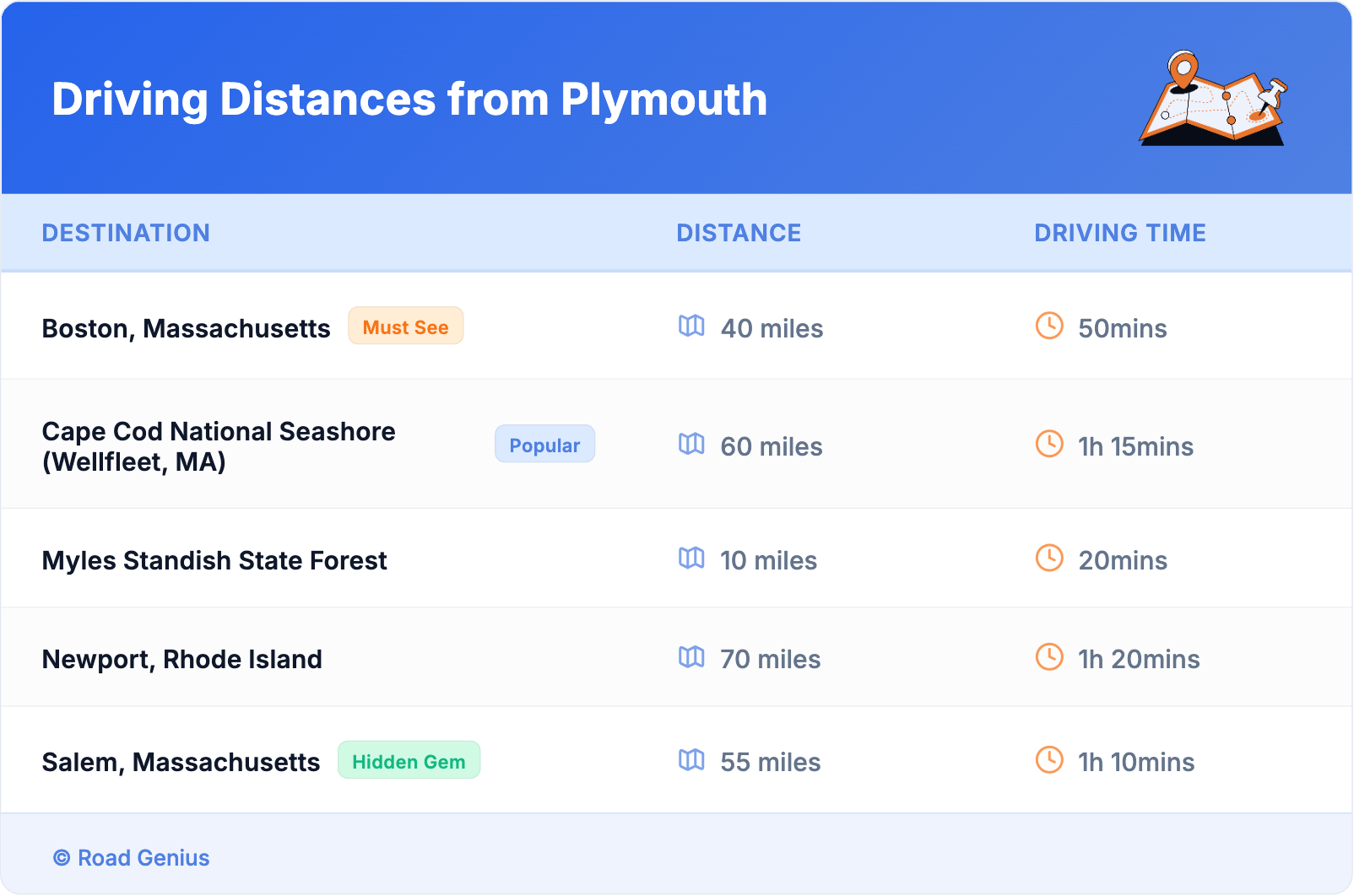
Task: Click the clock icon beside 20mins
Action: point(1049,558)
